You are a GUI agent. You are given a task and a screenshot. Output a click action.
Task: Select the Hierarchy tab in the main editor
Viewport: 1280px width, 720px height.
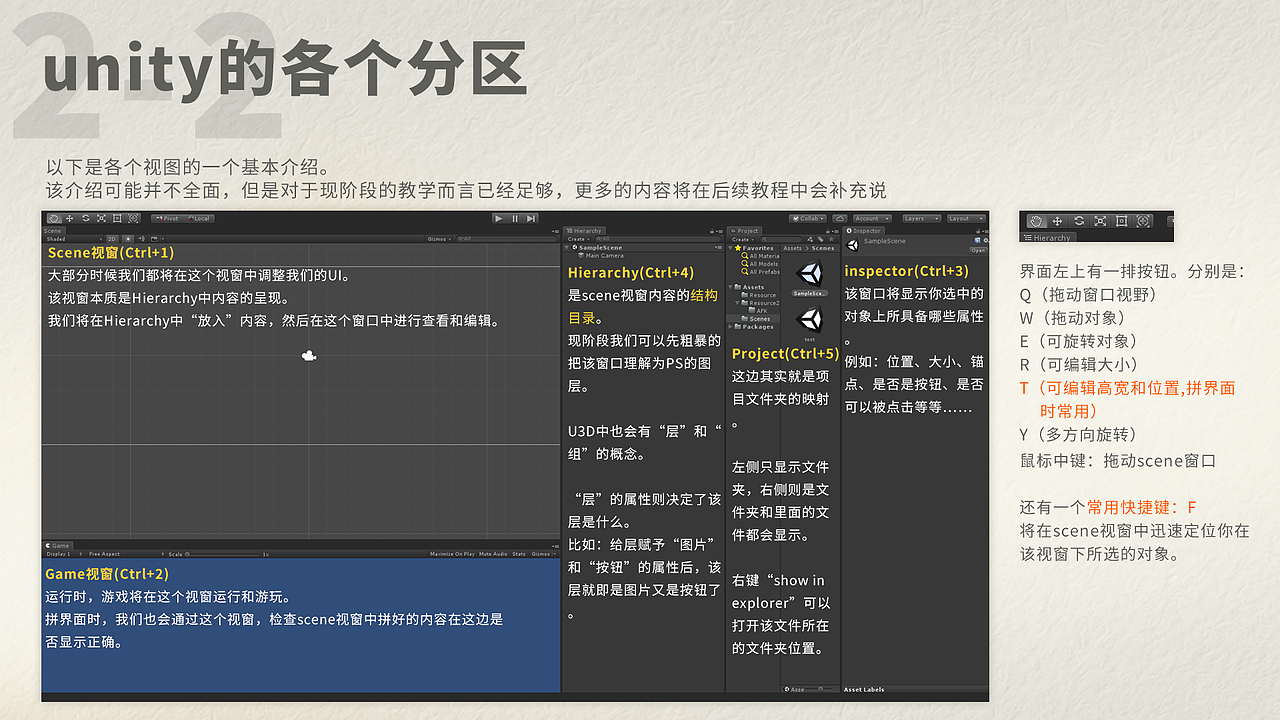tap(584, 231)
